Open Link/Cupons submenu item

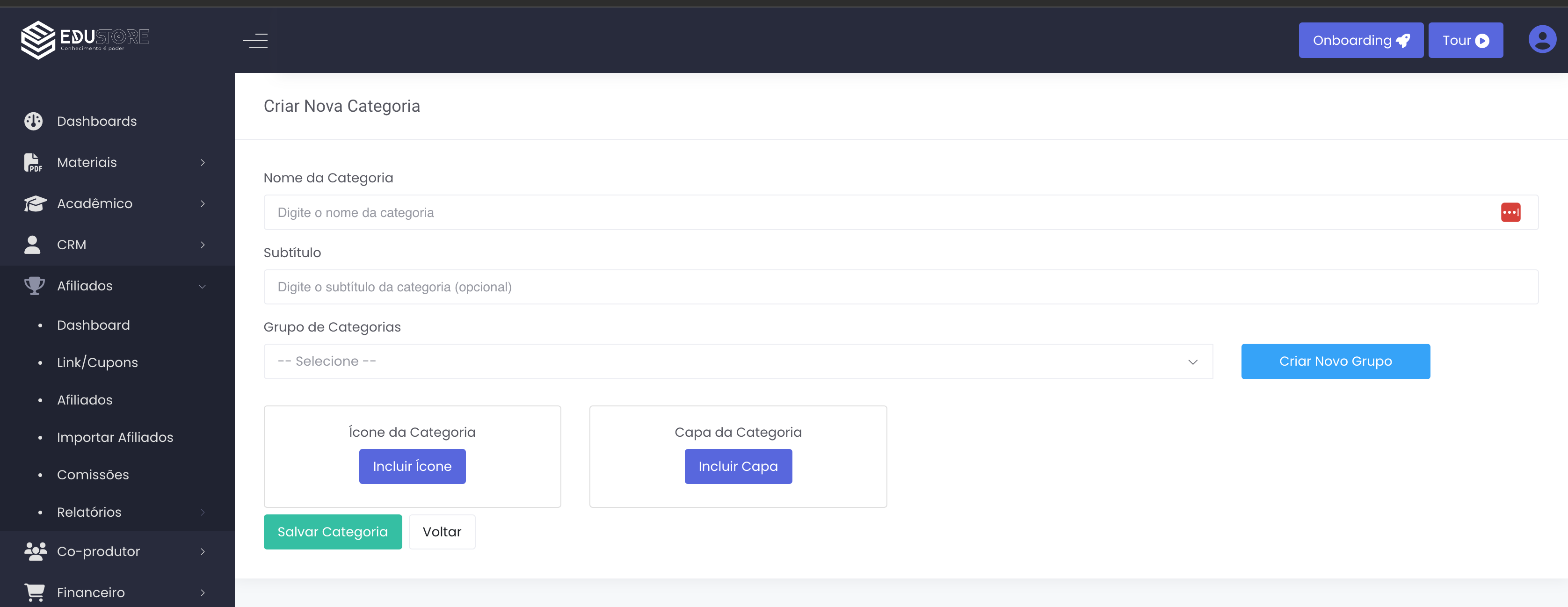click(x=97, y=362)
